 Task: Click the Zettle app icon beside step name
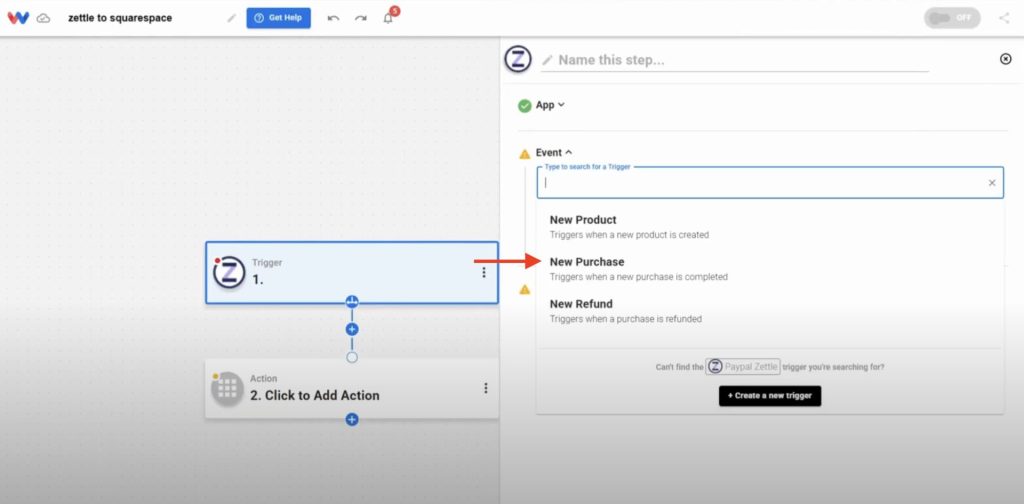[x=519, y=59]
